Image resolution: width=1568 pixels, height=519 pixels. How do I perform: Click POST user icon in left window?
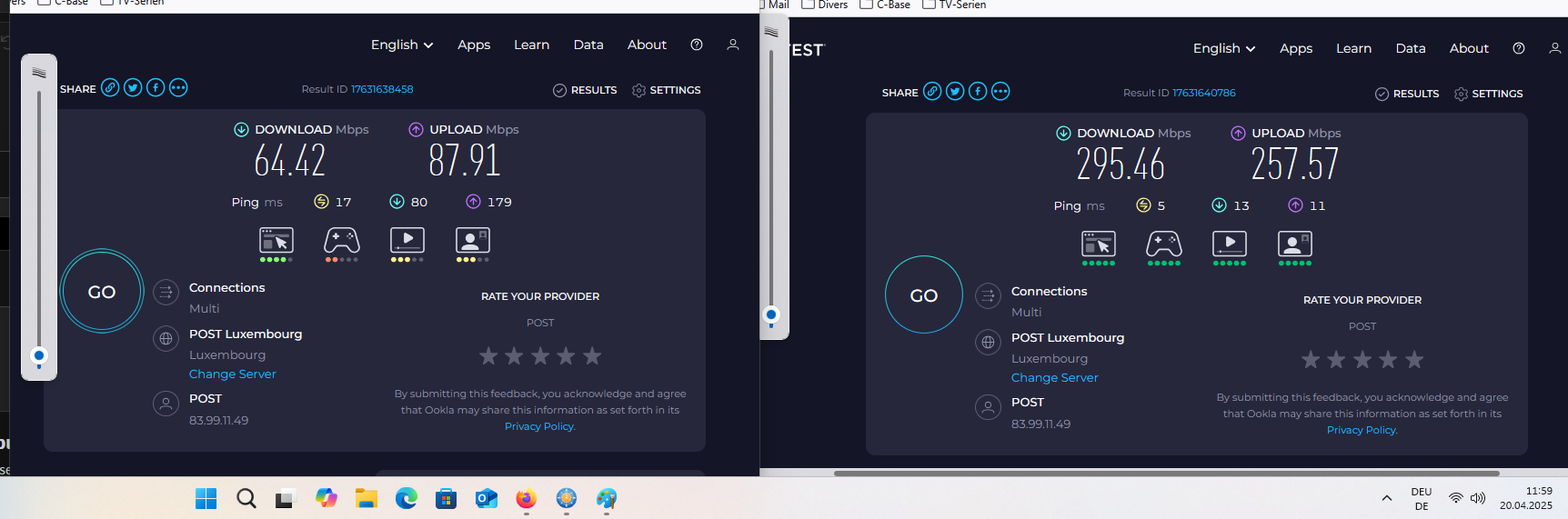166,404
